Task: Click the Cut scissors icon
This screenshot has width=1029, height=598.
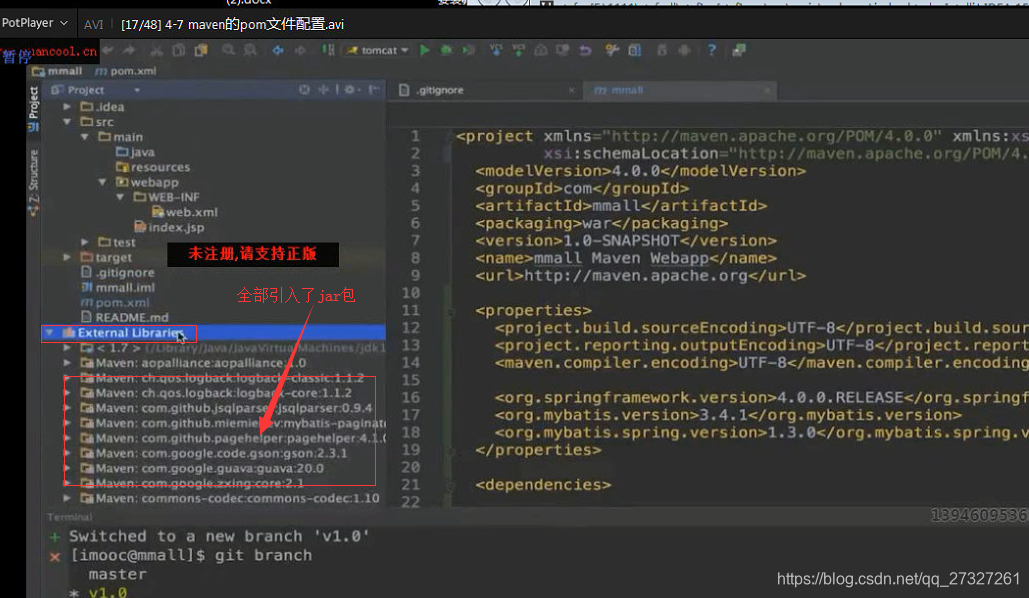Action: coord(156,51)
